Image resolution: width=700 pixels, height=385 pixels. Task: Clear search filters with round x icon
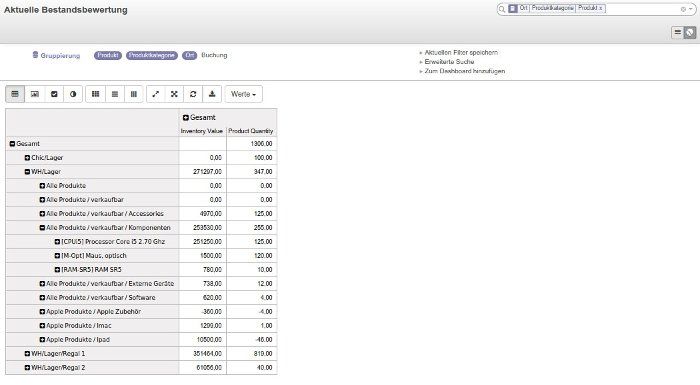683,9
